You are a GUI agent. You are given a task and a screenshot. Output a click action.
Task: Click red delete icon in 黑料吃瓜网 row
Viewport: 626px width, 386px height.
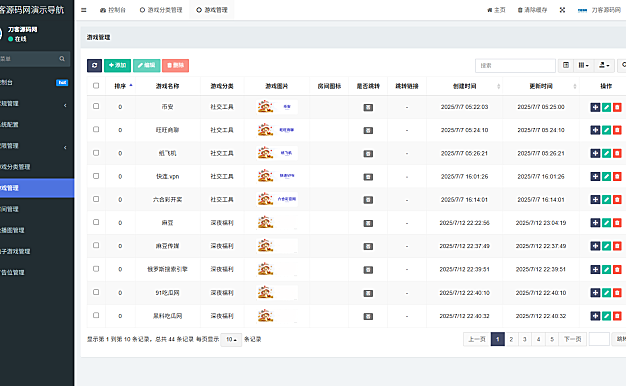click(617, 316)
